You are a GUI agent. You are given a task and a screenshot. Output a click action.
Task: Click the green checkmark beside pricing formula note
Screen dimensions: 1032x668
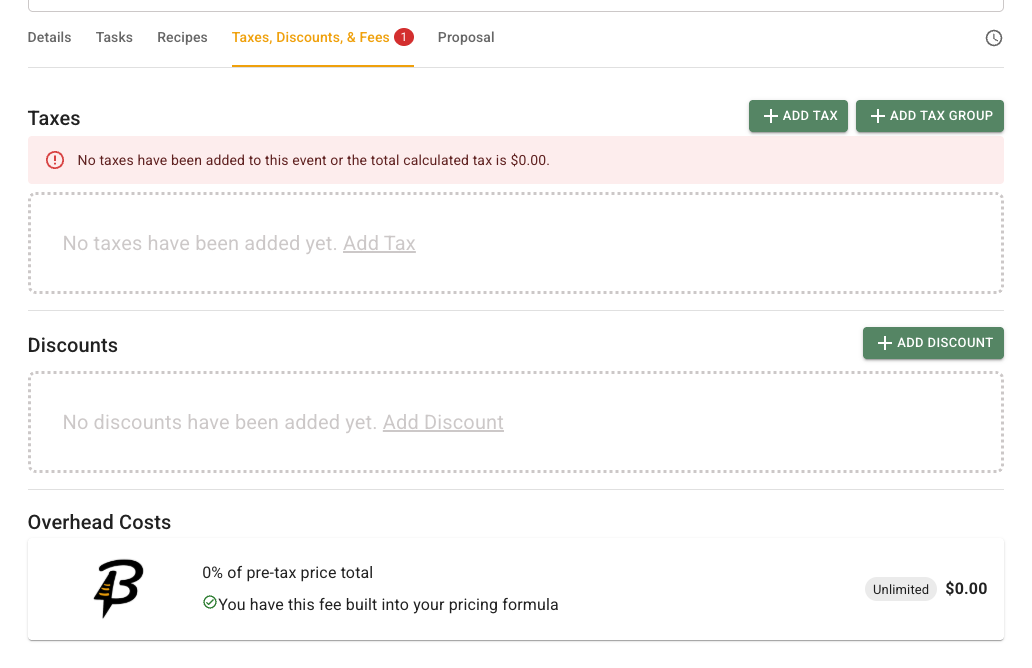[209, 602]
